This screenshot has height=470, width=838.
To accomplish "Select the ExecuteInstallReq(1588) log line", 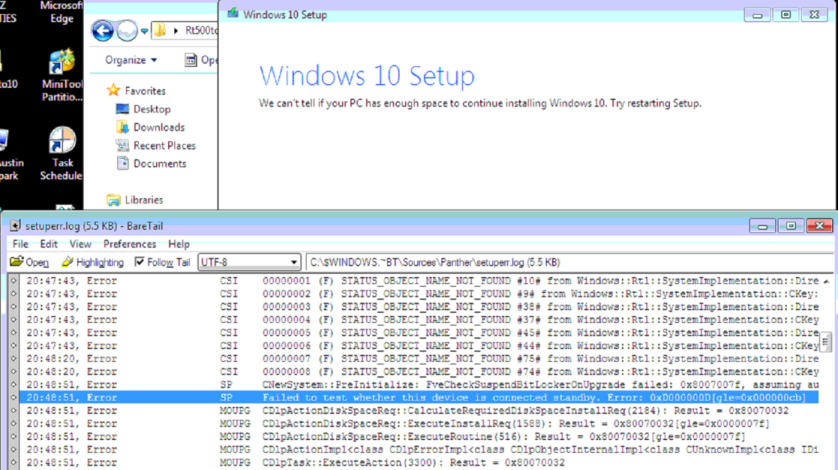I will (419, 423).
